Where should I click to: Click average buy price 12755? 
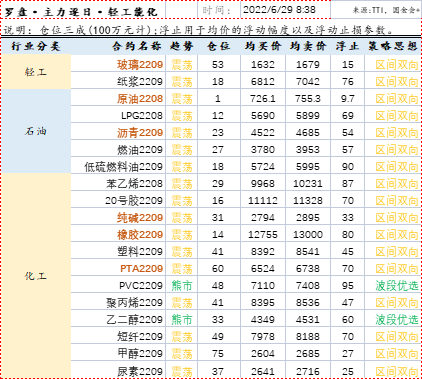pyautogui.click(x=263, y=235)
